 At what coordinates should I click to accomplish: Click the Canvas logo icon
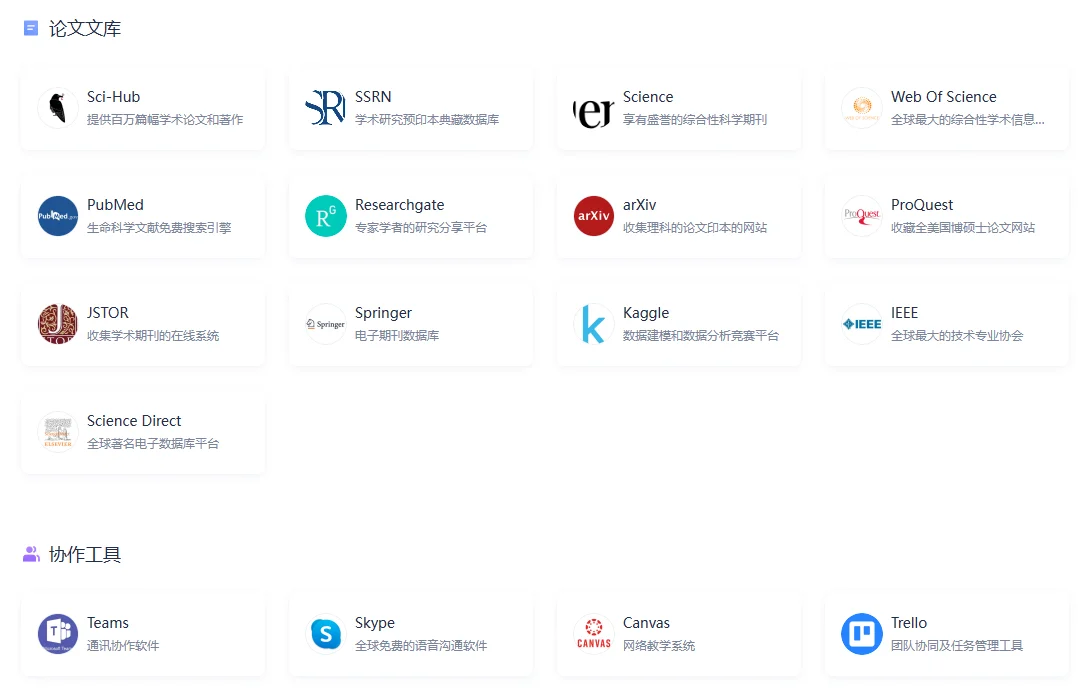click(x=594, y=634)
